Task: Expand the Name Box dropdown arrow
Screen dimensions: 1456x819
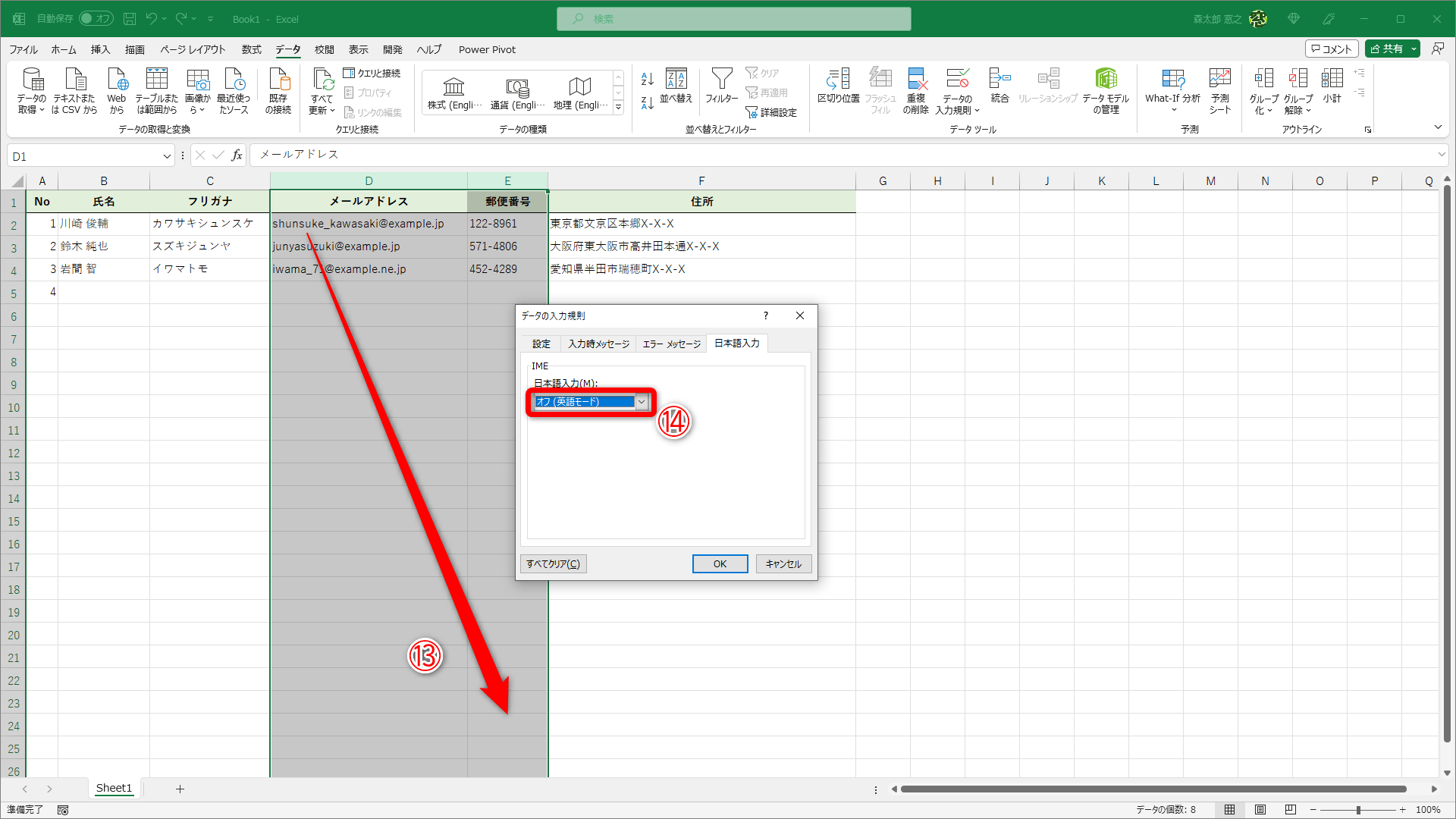Action: click(x=167, y=156)
